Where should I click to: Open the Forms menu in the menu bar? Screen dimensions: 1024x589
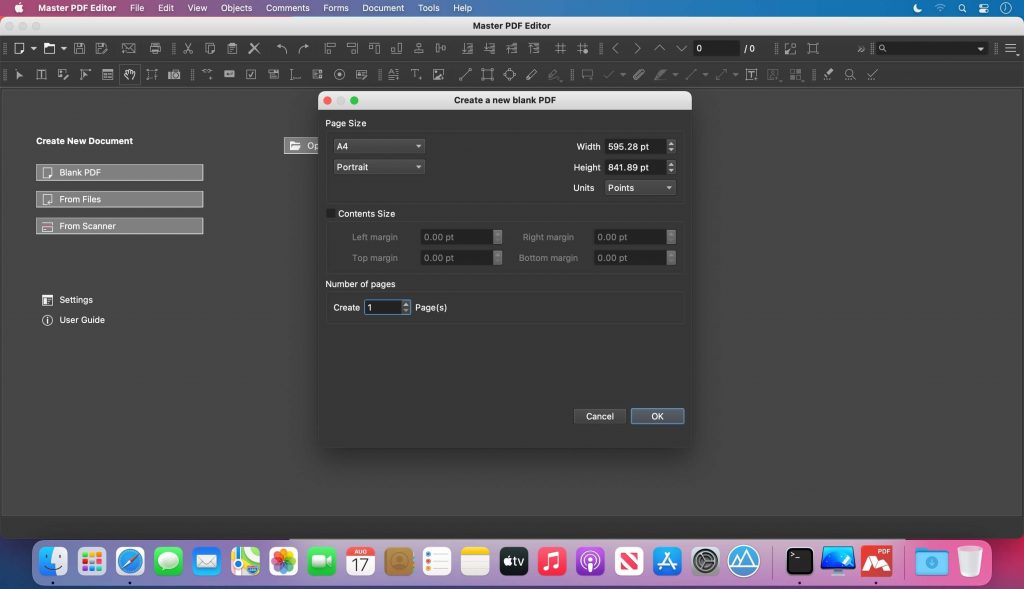click(x=335, y=8)
